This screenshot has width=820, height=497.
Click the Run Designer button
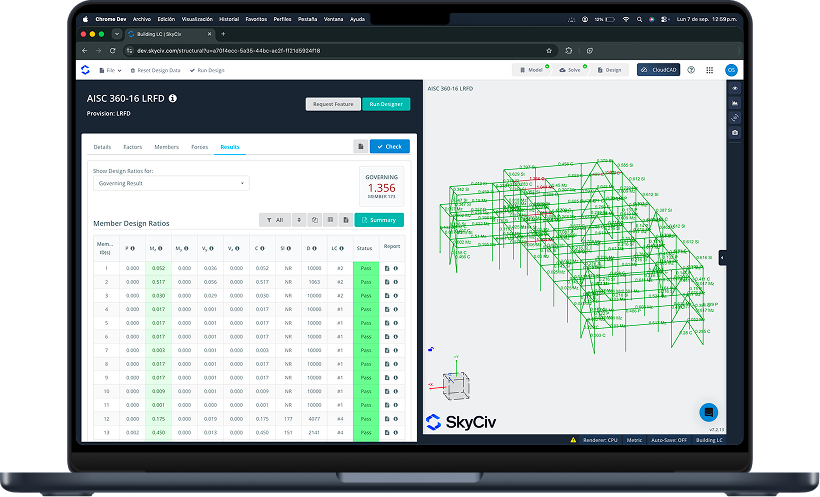[386, 104]
